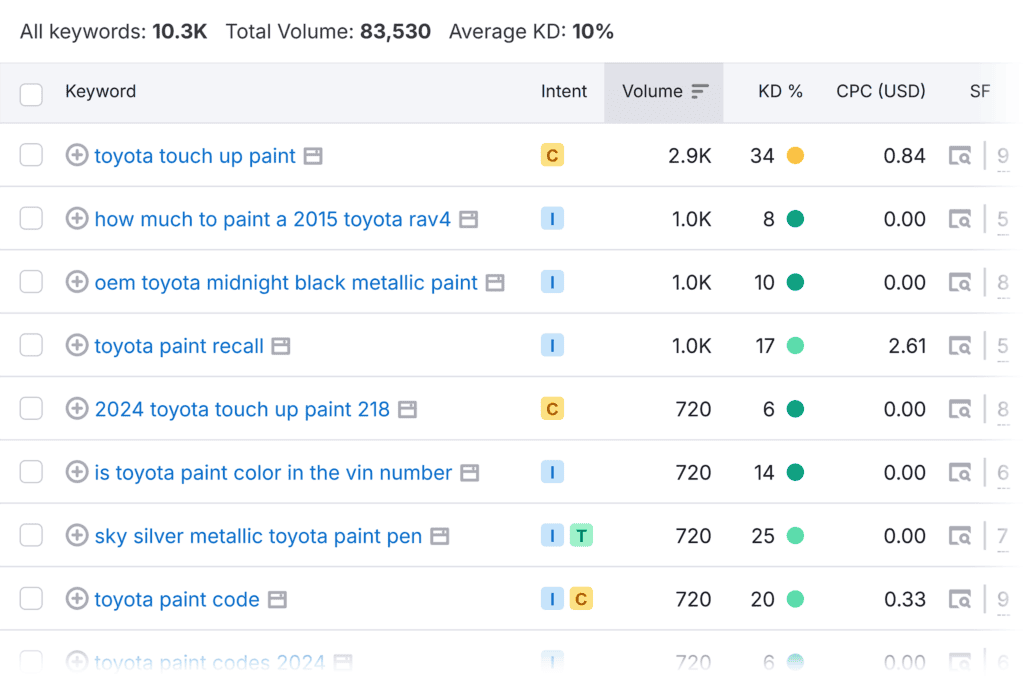Toggle the select-all checkbox in the header
The image size is (1024, 679).
(32, 94)
